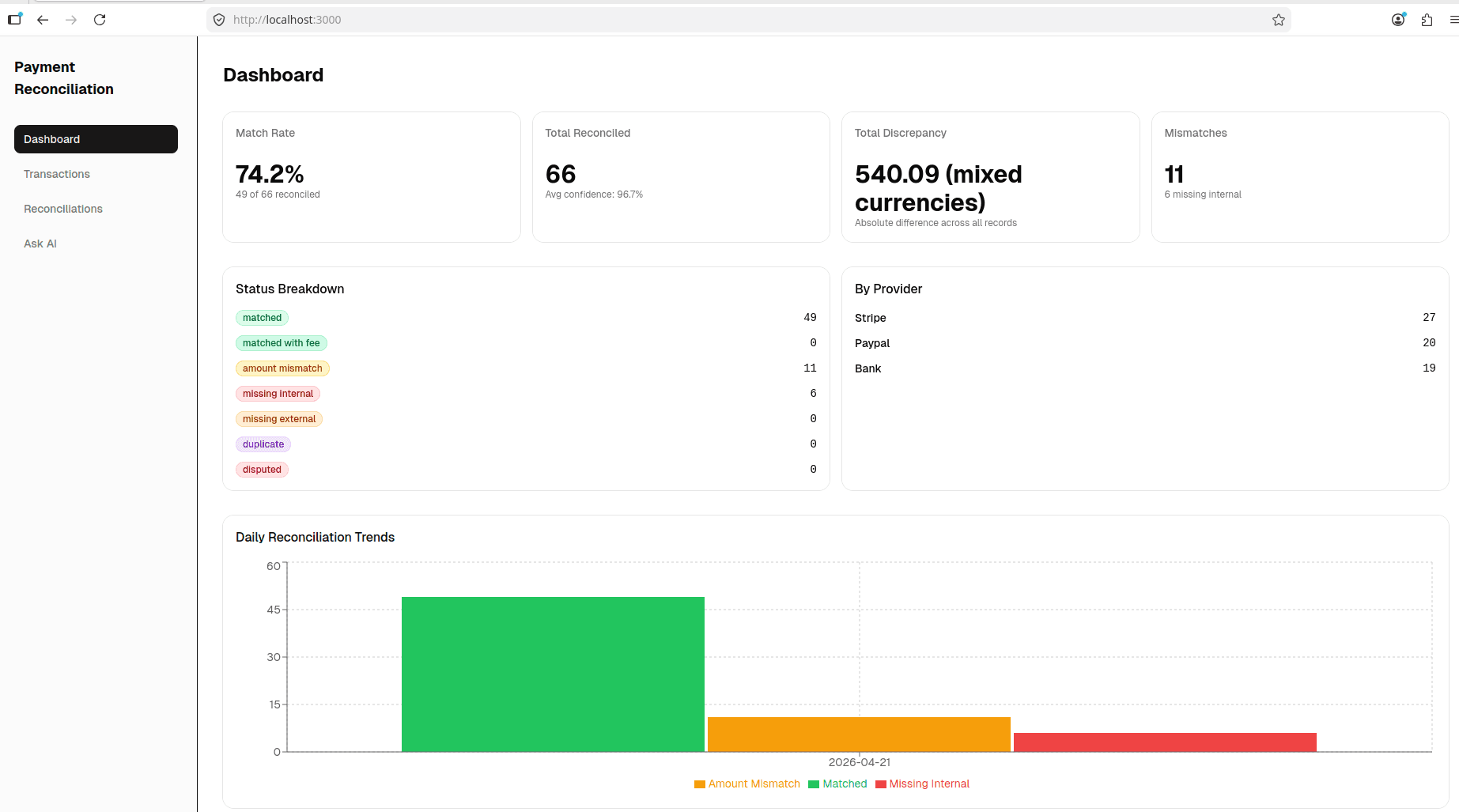Toggle the Amount Mismatch legend entry
This screenshot has width=1459, height=812.
pyautogui.click(x=747, y=784)
